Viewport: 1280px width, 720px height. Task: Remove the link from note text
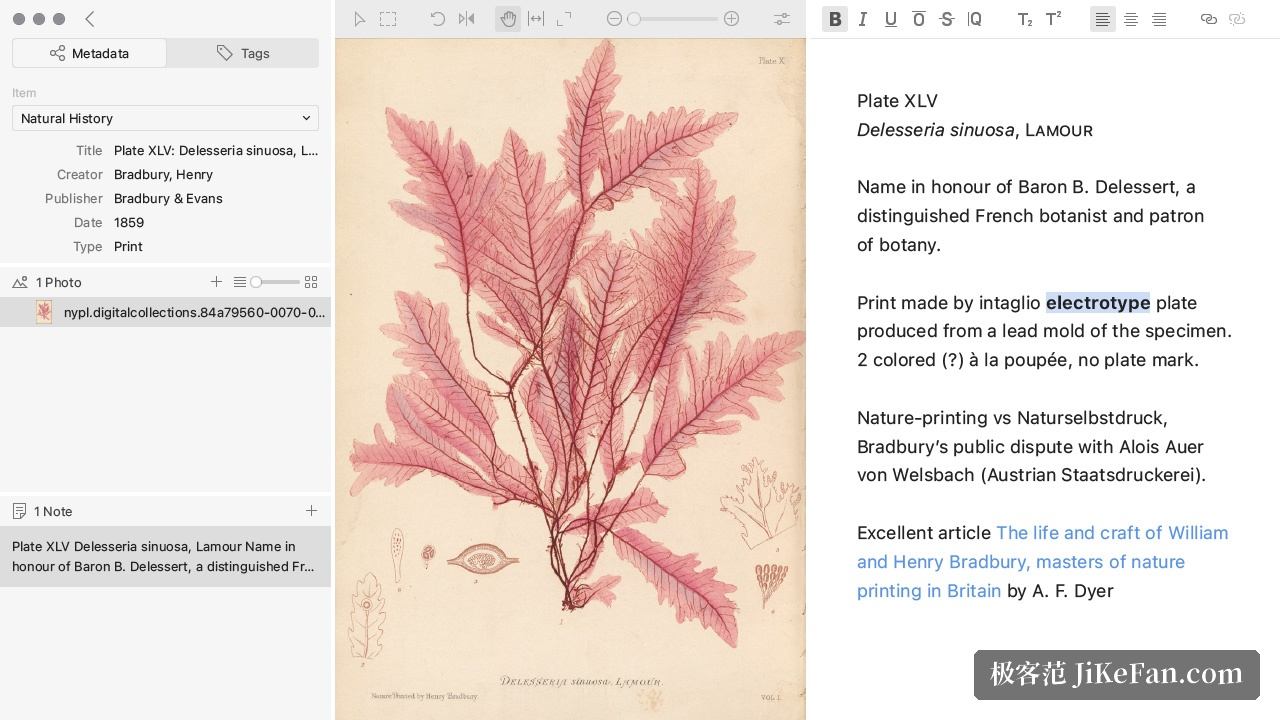[1237, 19]
